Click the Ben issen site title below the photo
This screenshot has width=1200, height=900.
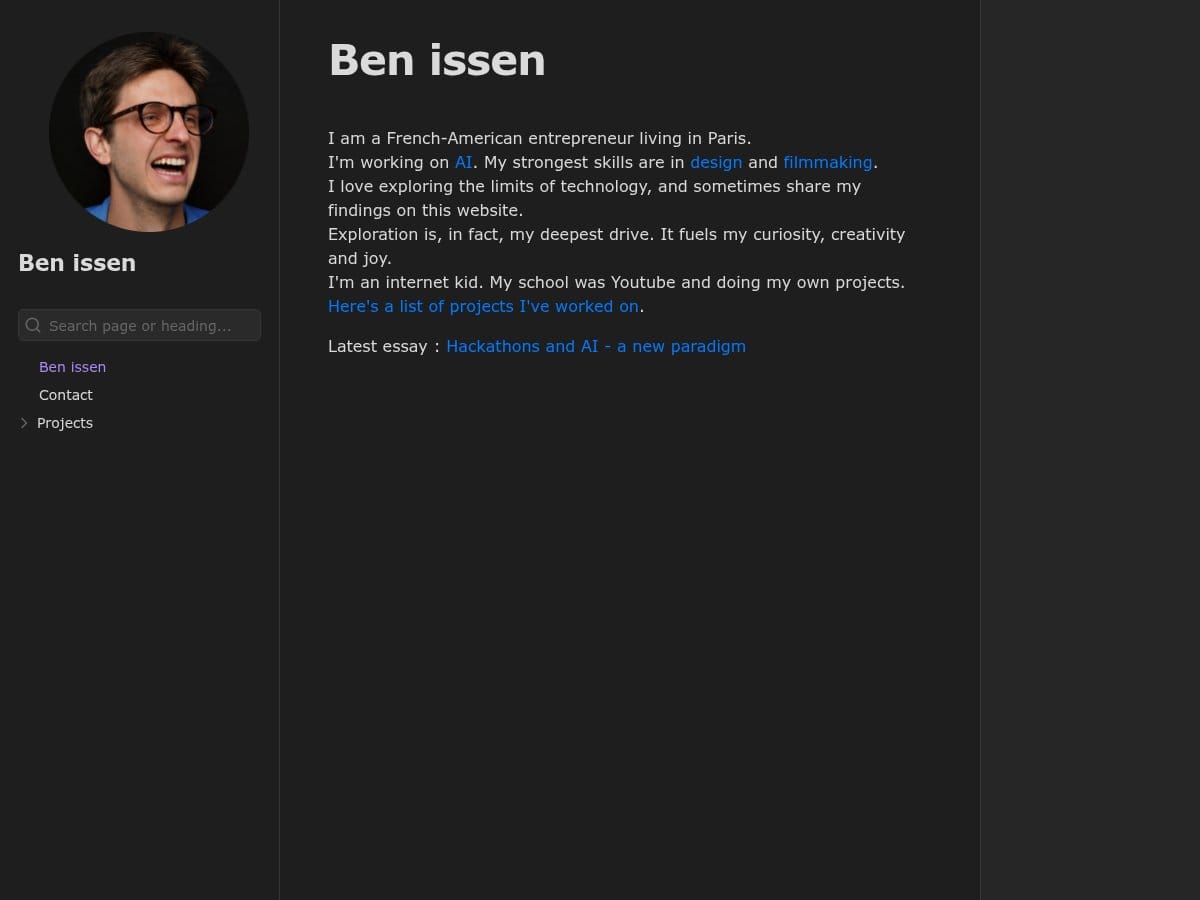77,263
